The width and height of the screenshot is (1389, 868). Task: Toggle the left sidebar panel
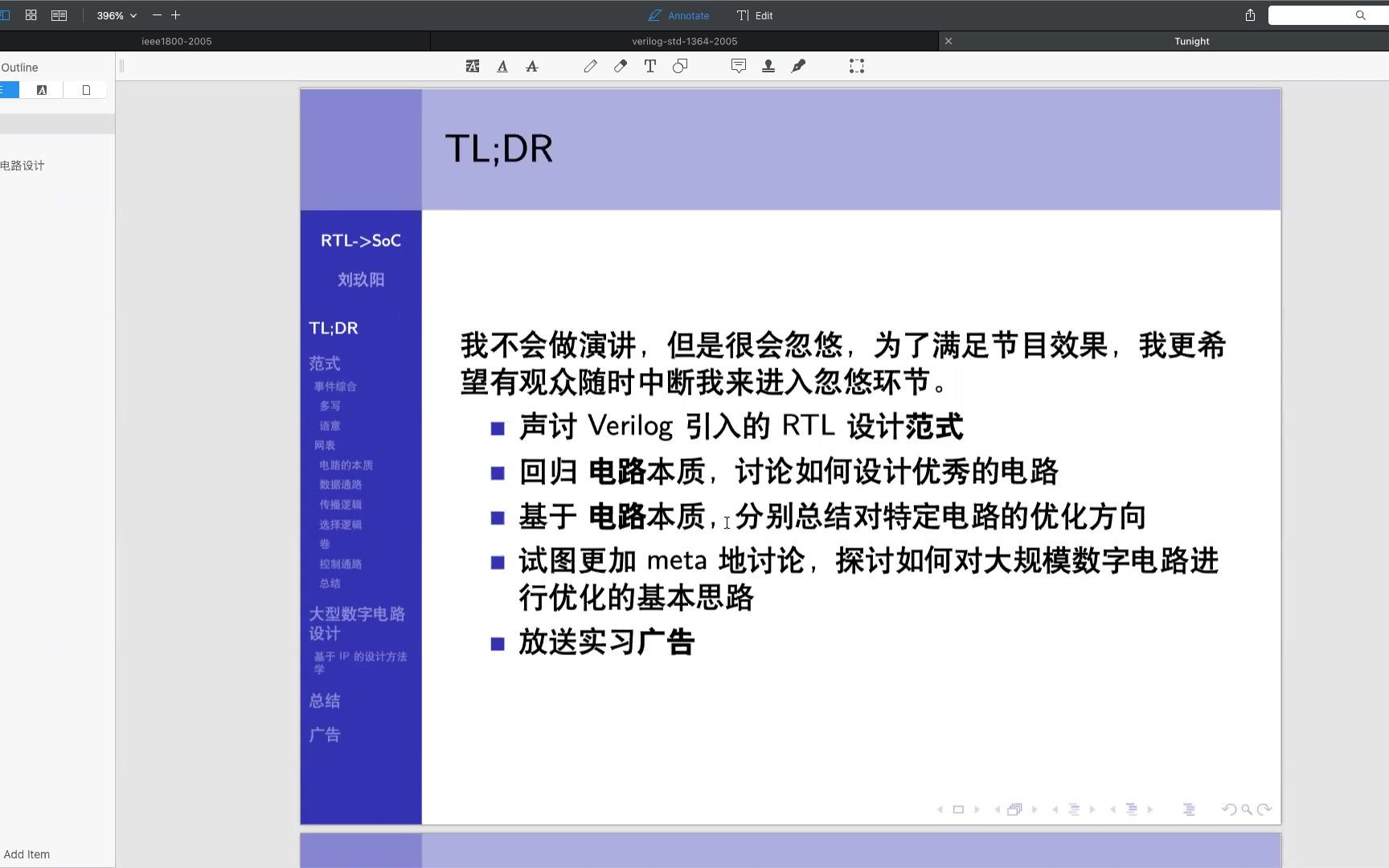point(5,15)
